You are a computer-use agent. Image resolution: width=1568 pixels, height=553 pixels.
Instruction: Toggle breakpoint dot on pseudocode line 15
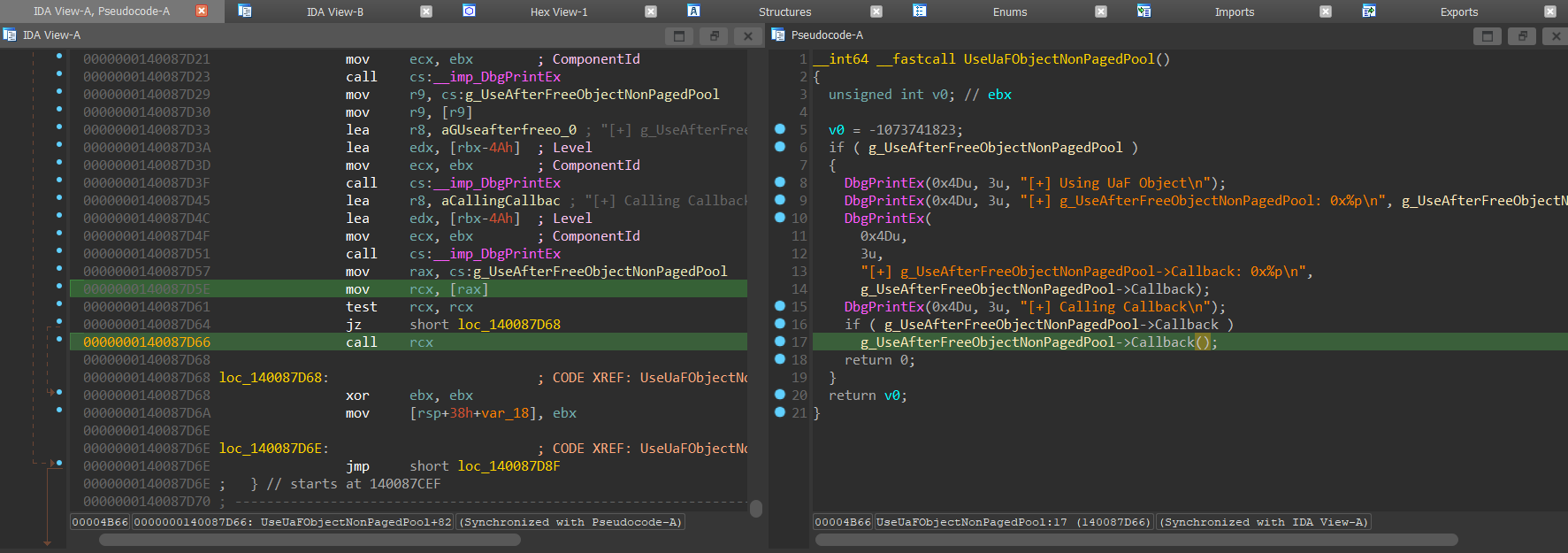(780, 306)
